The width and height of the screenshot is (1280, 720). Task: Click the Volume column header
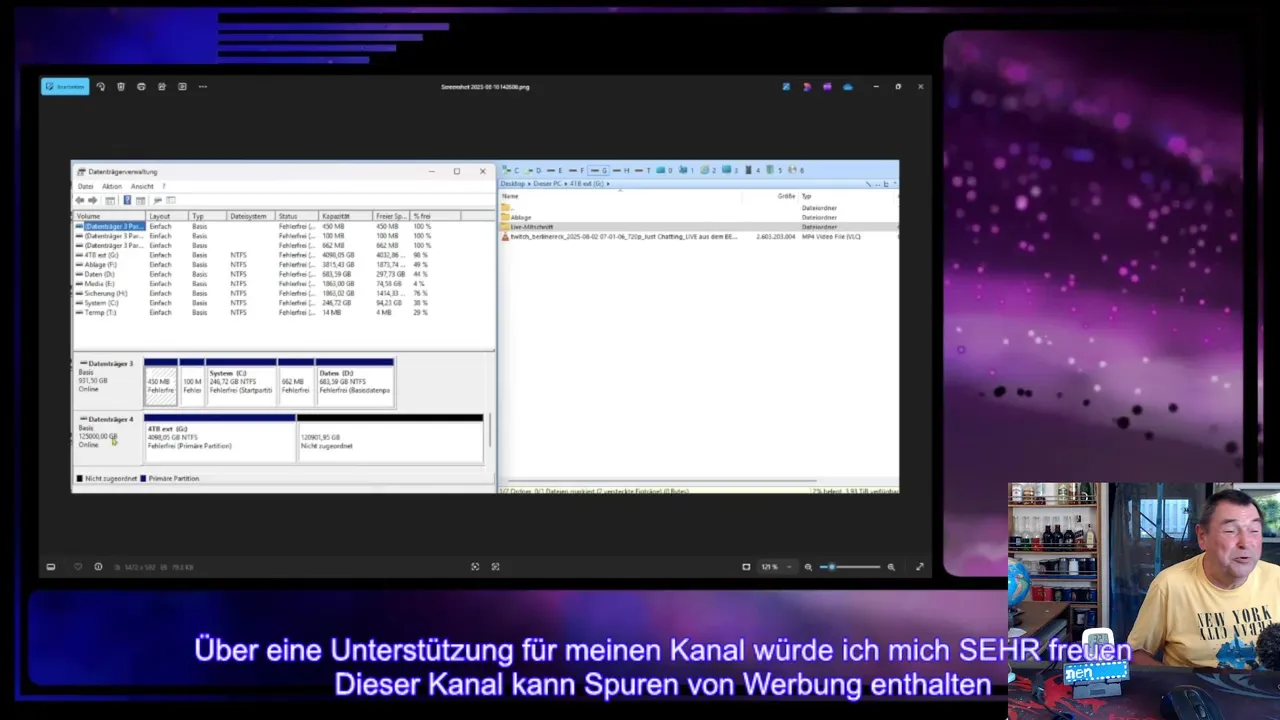[x=110, y=216]
